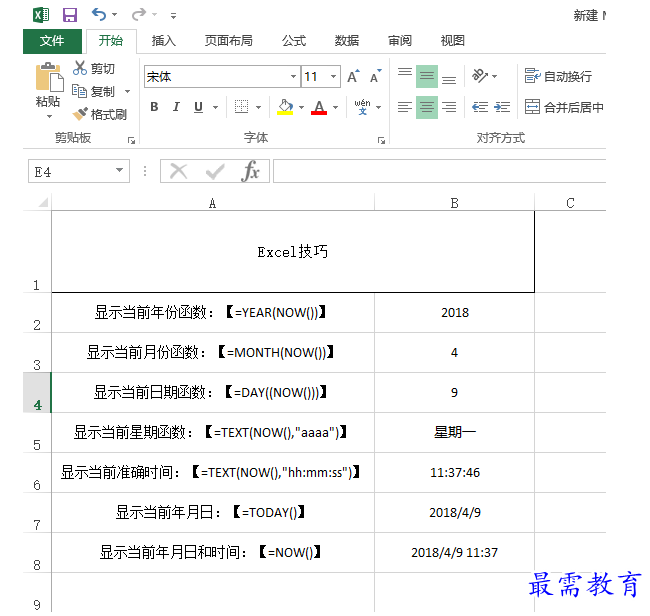Increase font size with large A

(x=353, y=77)
